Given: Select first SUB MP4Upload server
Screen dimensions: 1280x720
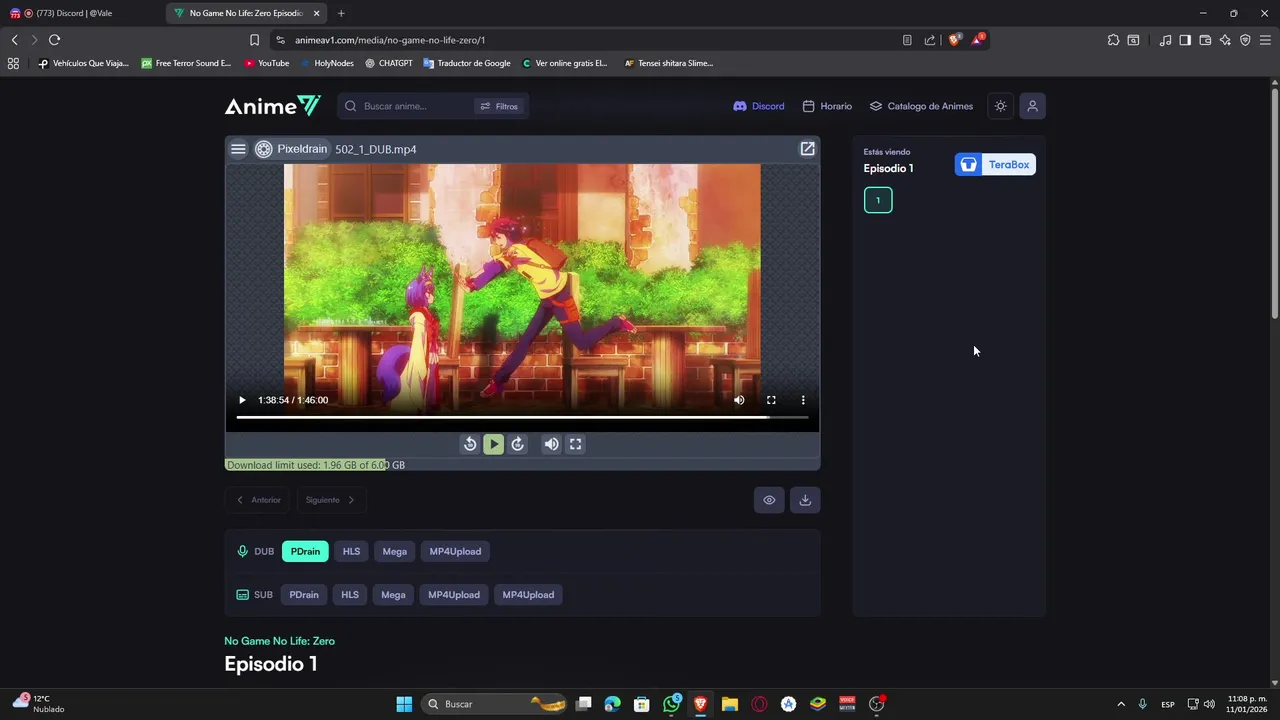Looking at the screenshot, I should point(454,595).
